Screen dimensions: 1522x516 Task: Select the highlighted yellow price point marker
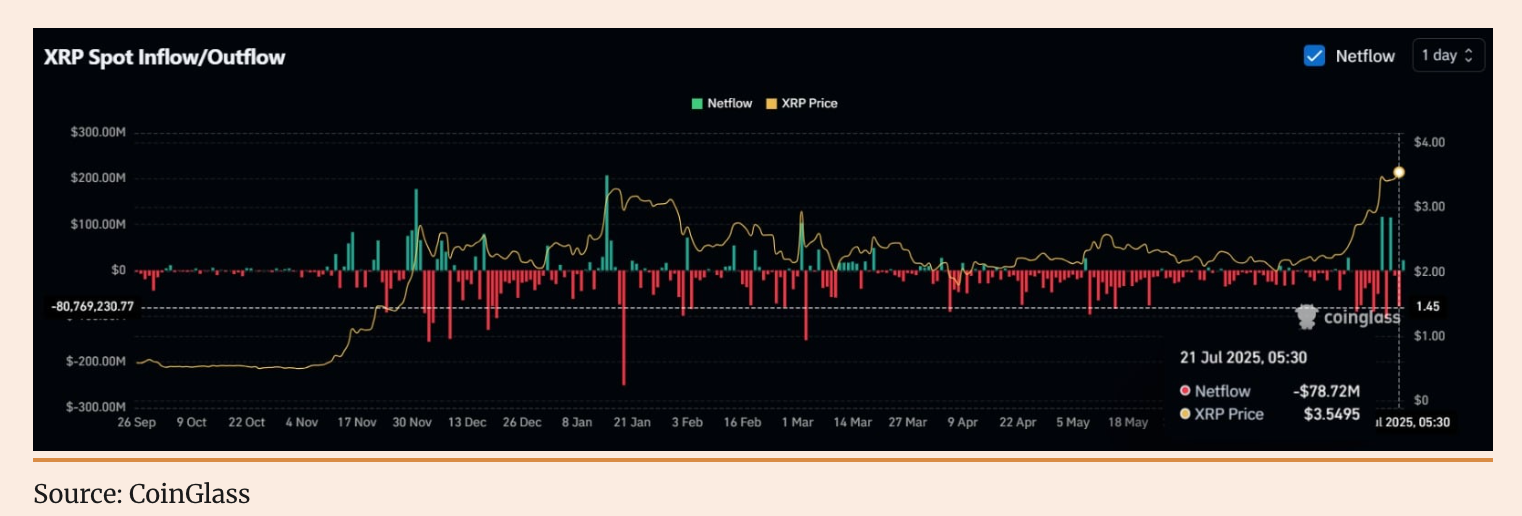[1399, 172]
